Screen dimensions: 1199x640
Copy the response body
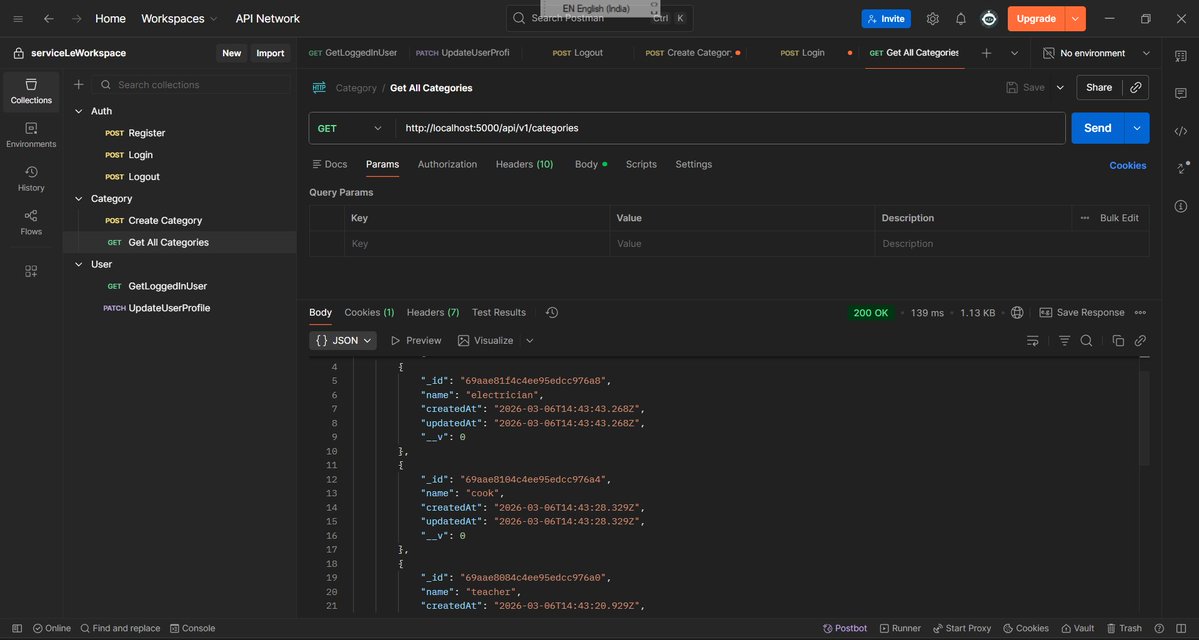tap(1118, 340)
